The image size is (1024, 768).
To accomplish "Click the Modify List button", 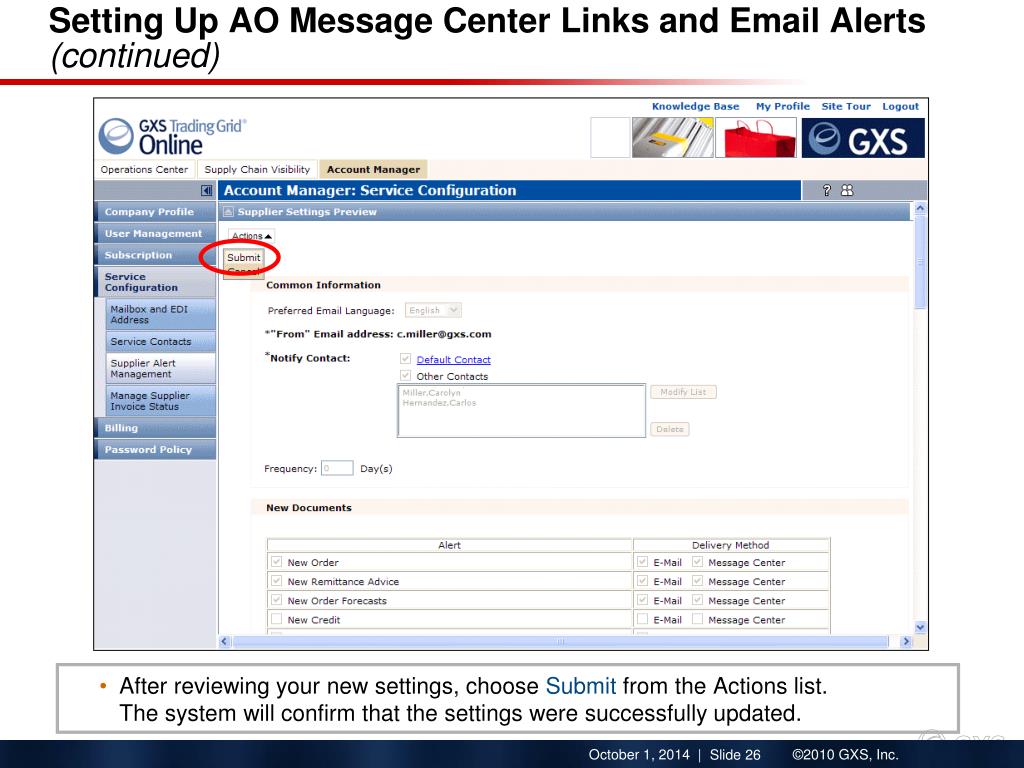I will (x=683, y=392).
